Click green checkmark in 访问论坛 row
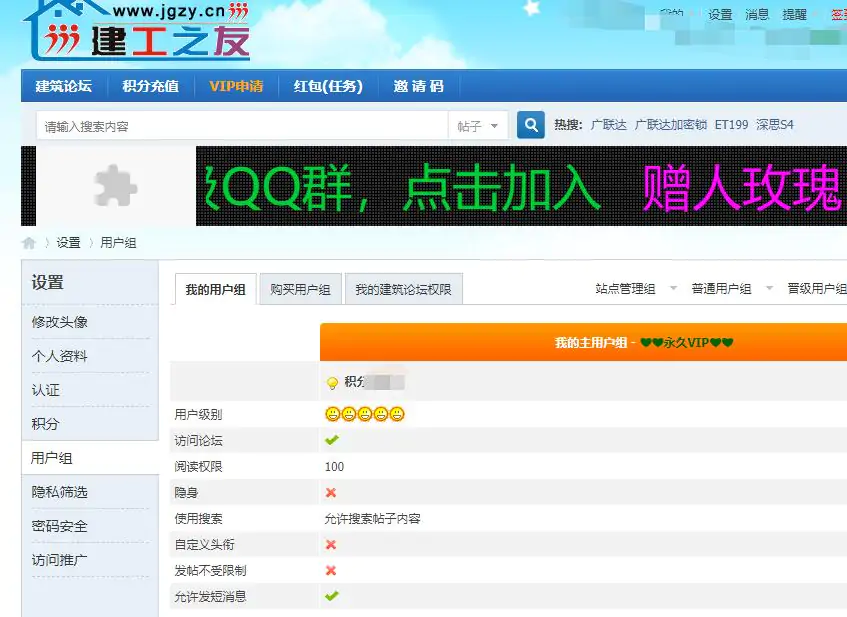 pyautogui.click(x=332, y=440)
